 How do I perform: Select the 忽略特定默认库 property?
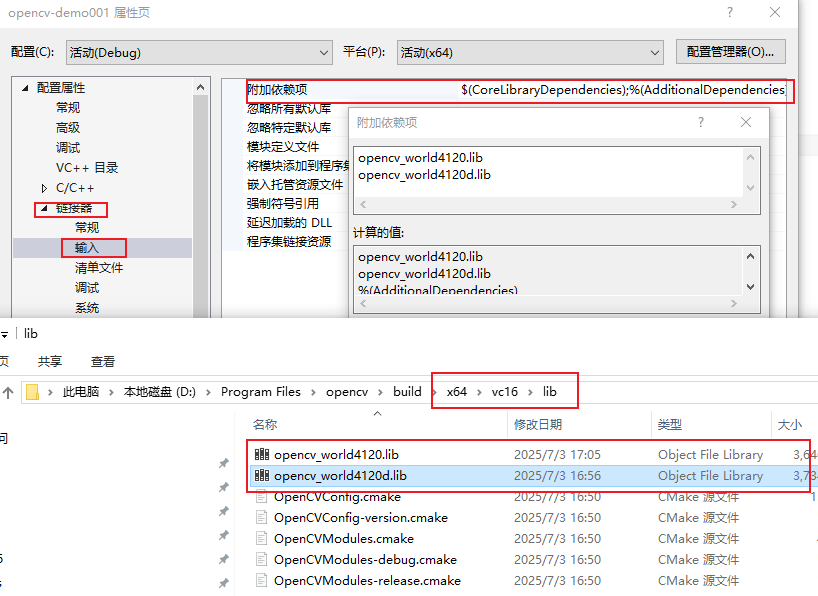click(289, 127)
